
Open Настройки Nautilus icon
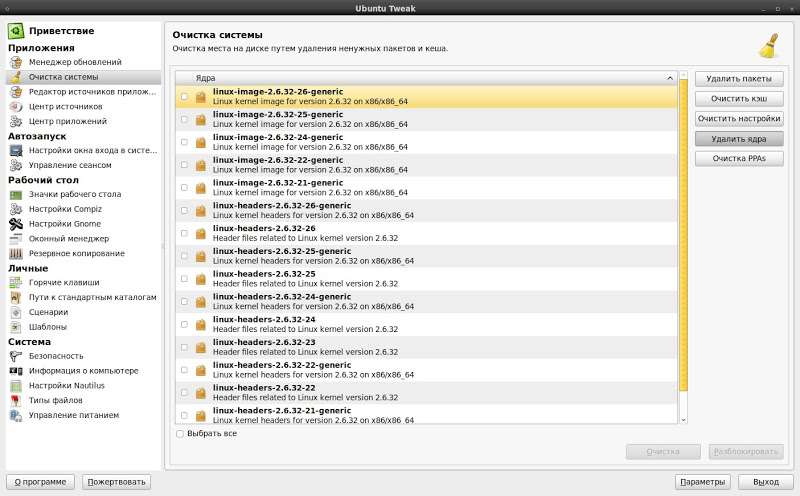pos(16,386)
